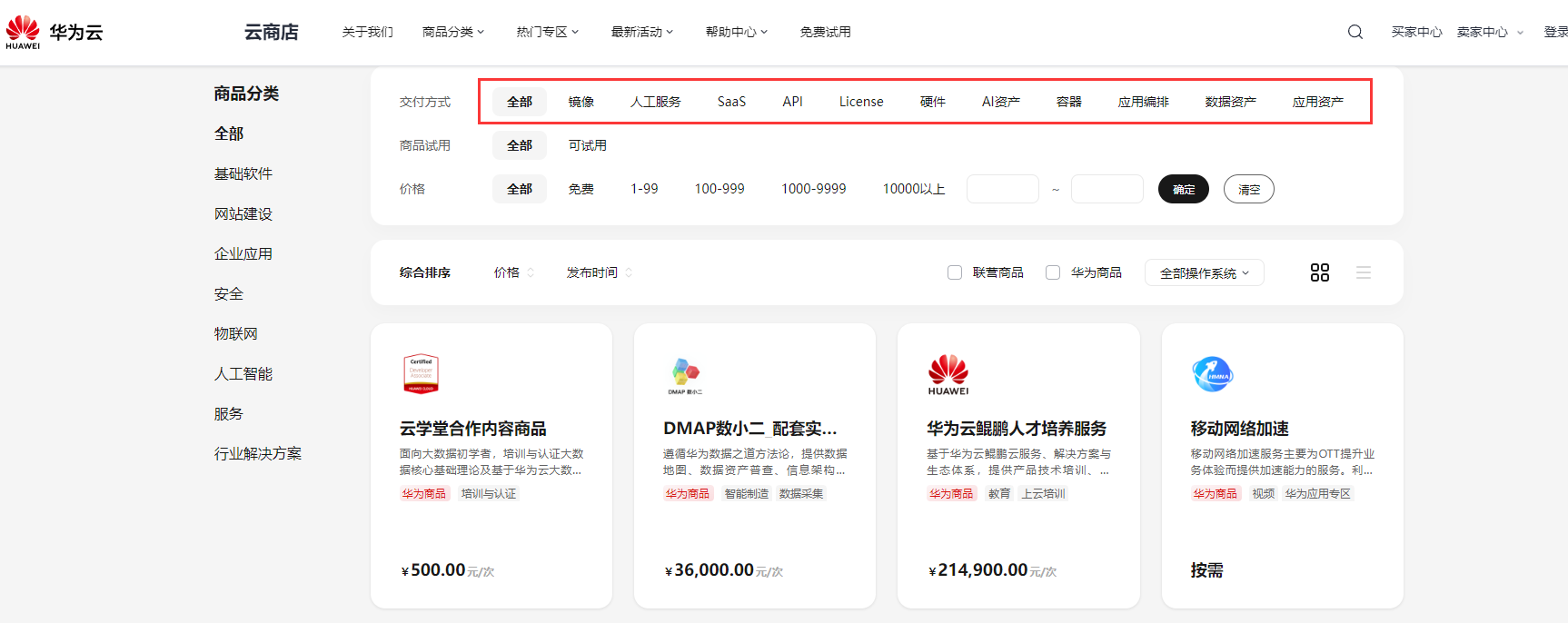Click the Huawei Cloud logo
This screenshot has height=623, width=1568.
coord(54,32)
